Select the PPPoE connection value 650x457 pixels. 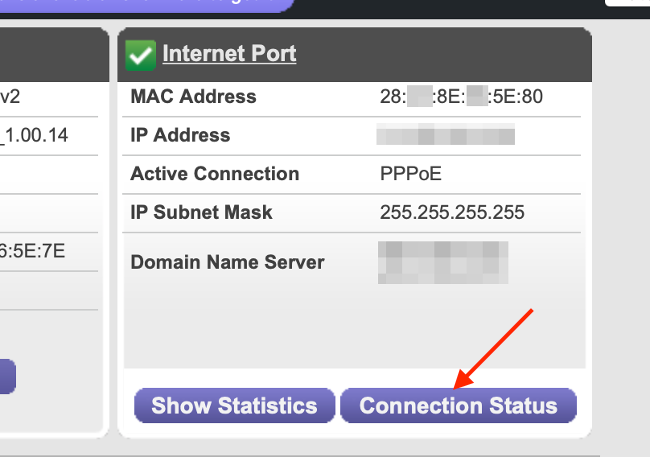point(410,174)
